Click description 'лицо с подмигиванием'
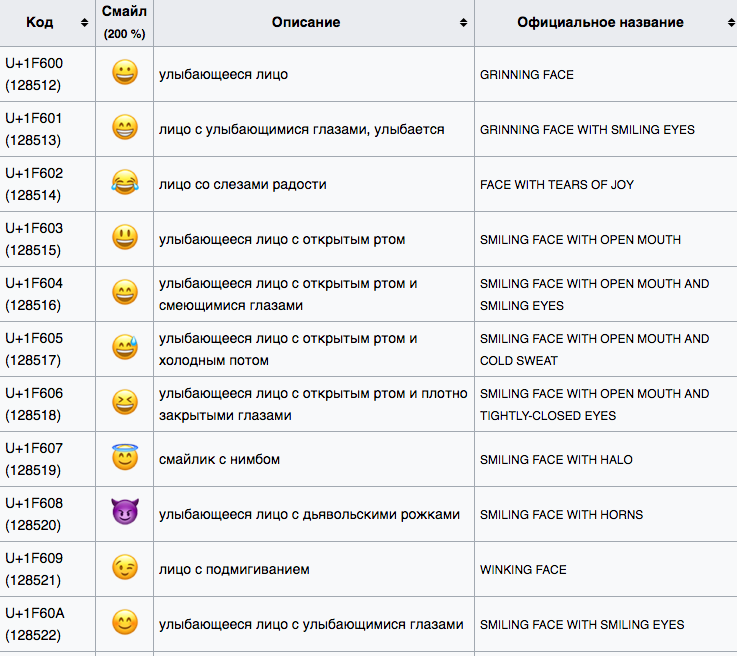Screen dimensions: 737x656 click(234, 570)
